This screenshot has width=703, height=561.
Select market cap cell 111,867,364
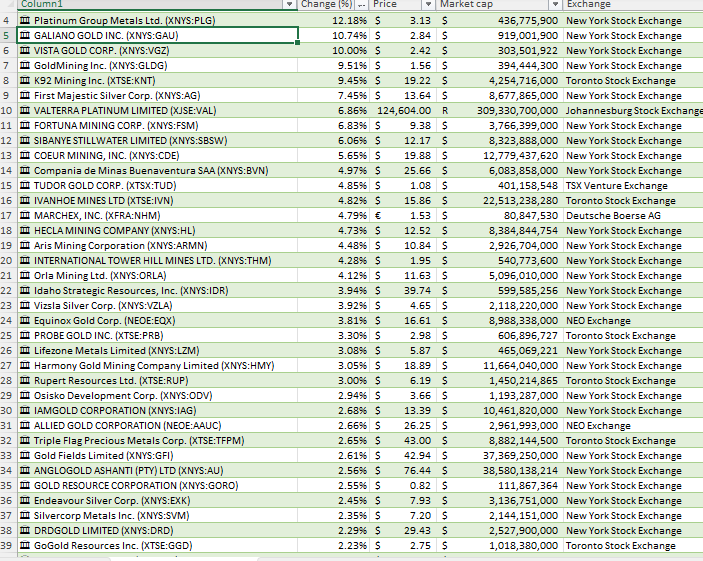tap(499, 486)
